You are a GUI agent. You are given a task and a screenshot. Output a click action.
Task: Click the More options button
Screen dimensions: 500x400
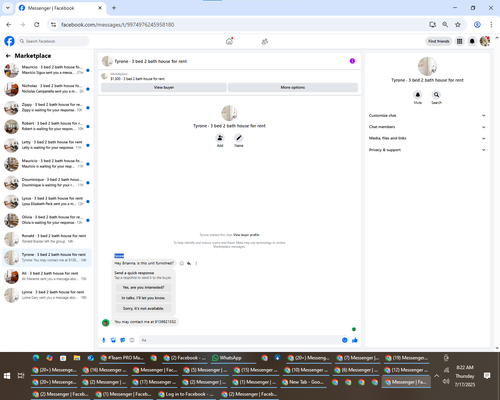[x=293, y=87]
